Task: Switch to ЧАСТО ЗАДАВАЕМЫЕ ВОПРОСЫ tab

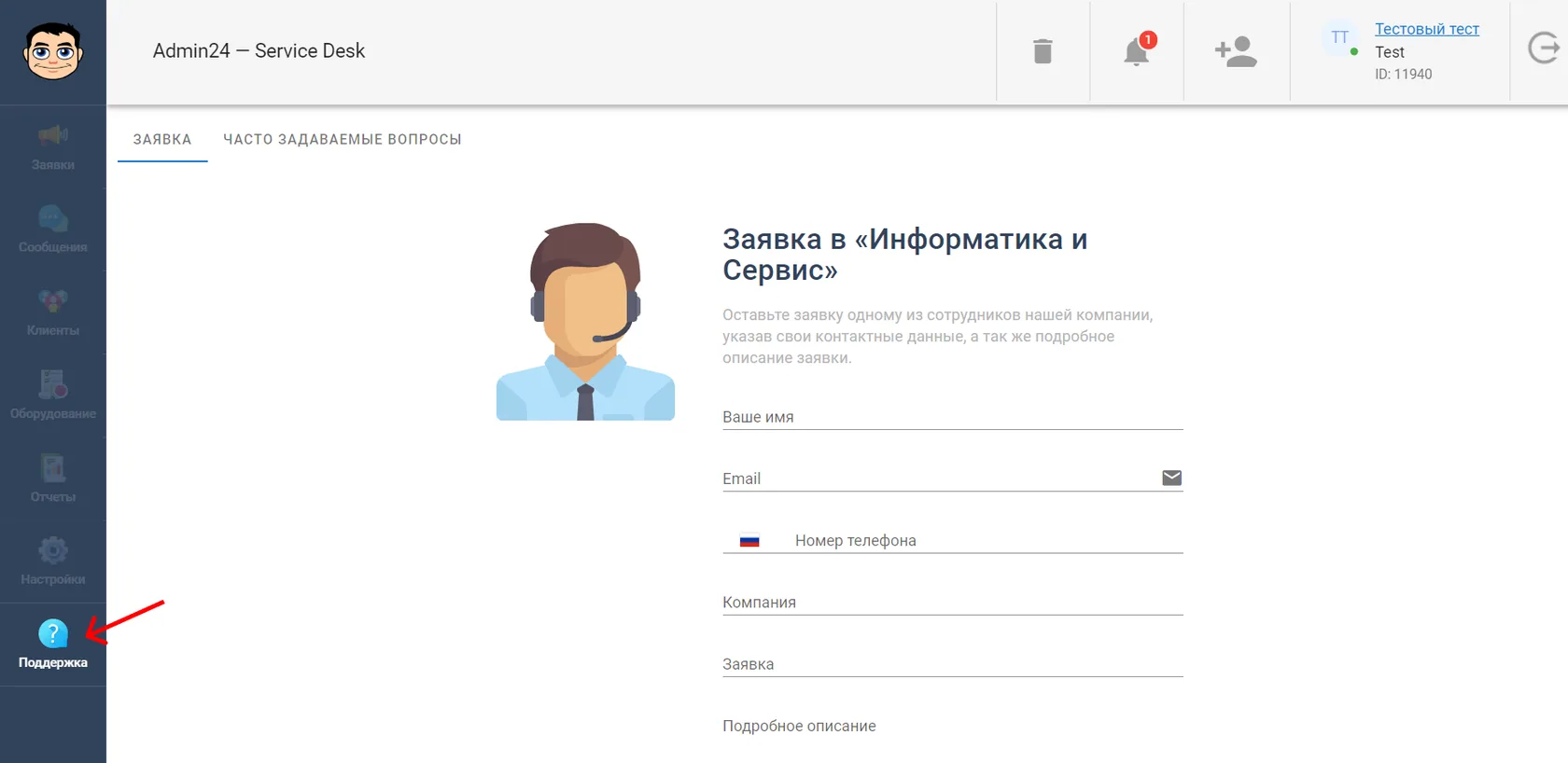Action: click(x=343, y=139)
